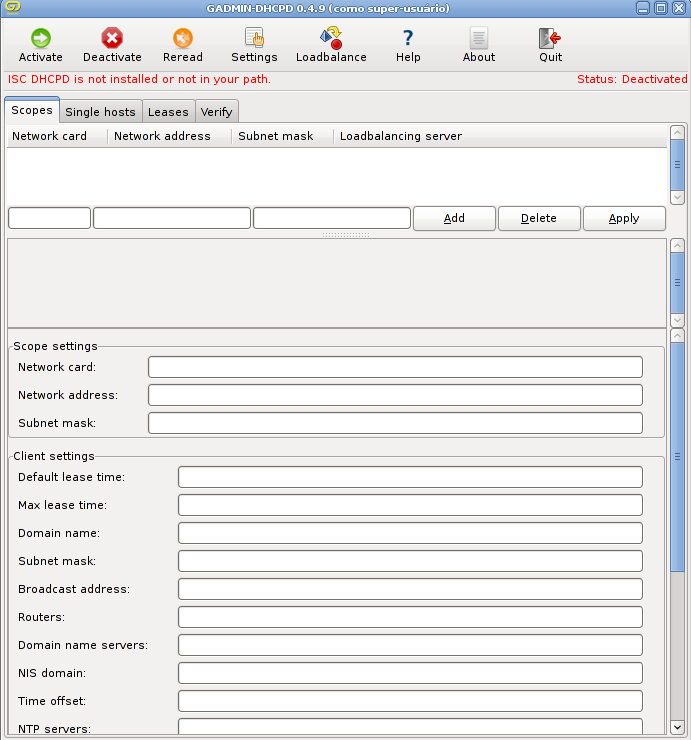Focus the Time offset field
691x740 pixels.
point(410,701)
